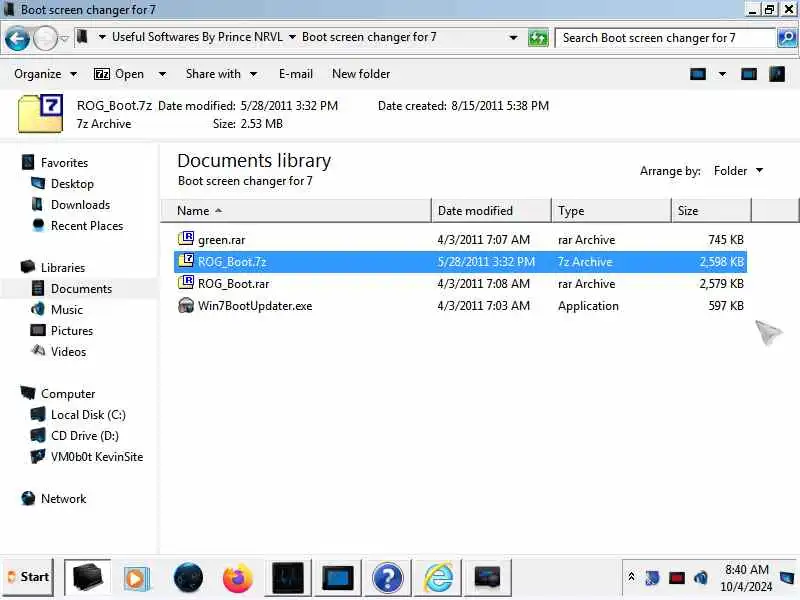Click the green.rar archive icon

click(186, 238)
